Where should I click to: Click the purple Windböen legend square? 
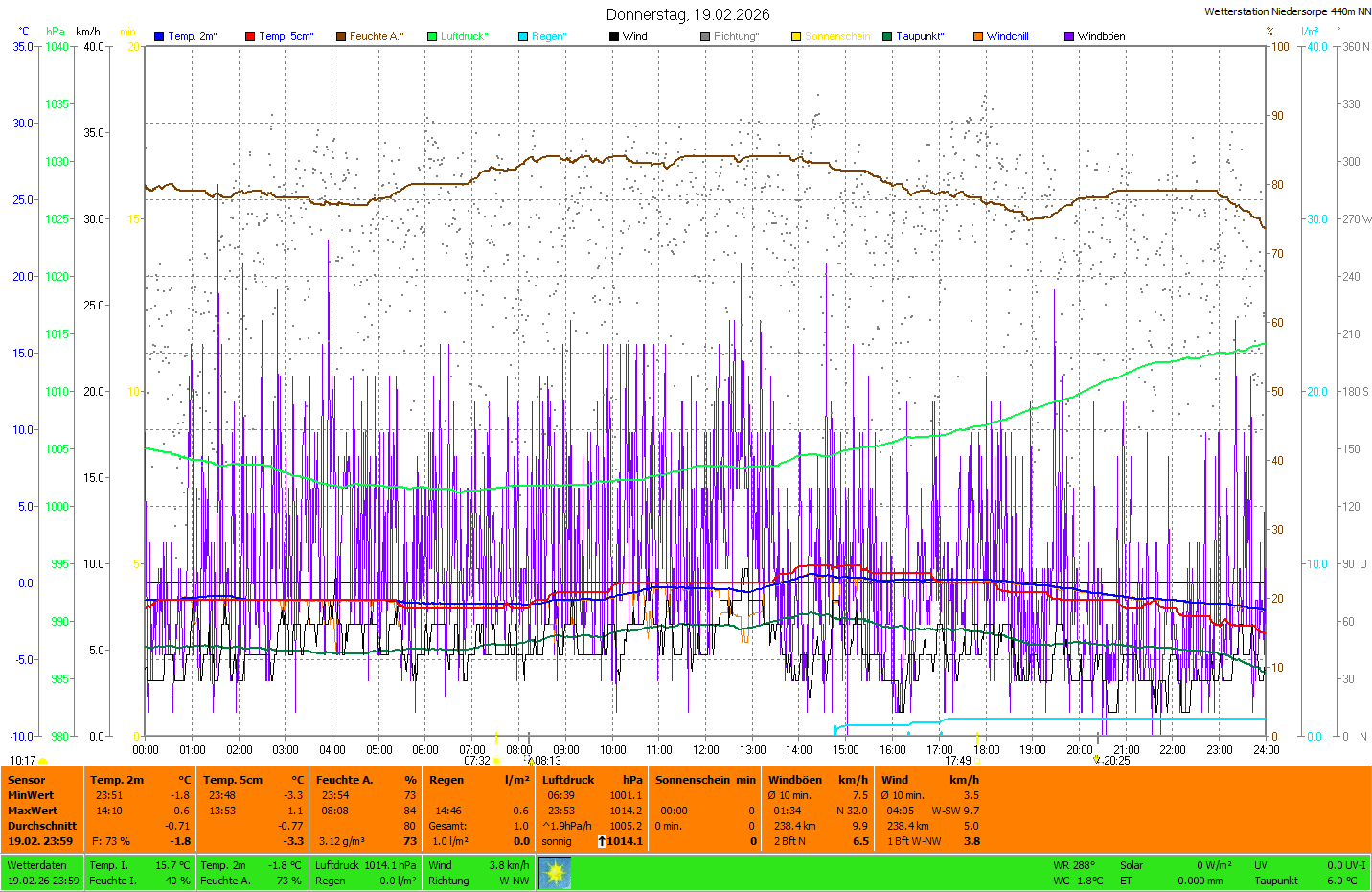tap(1069, 36)
